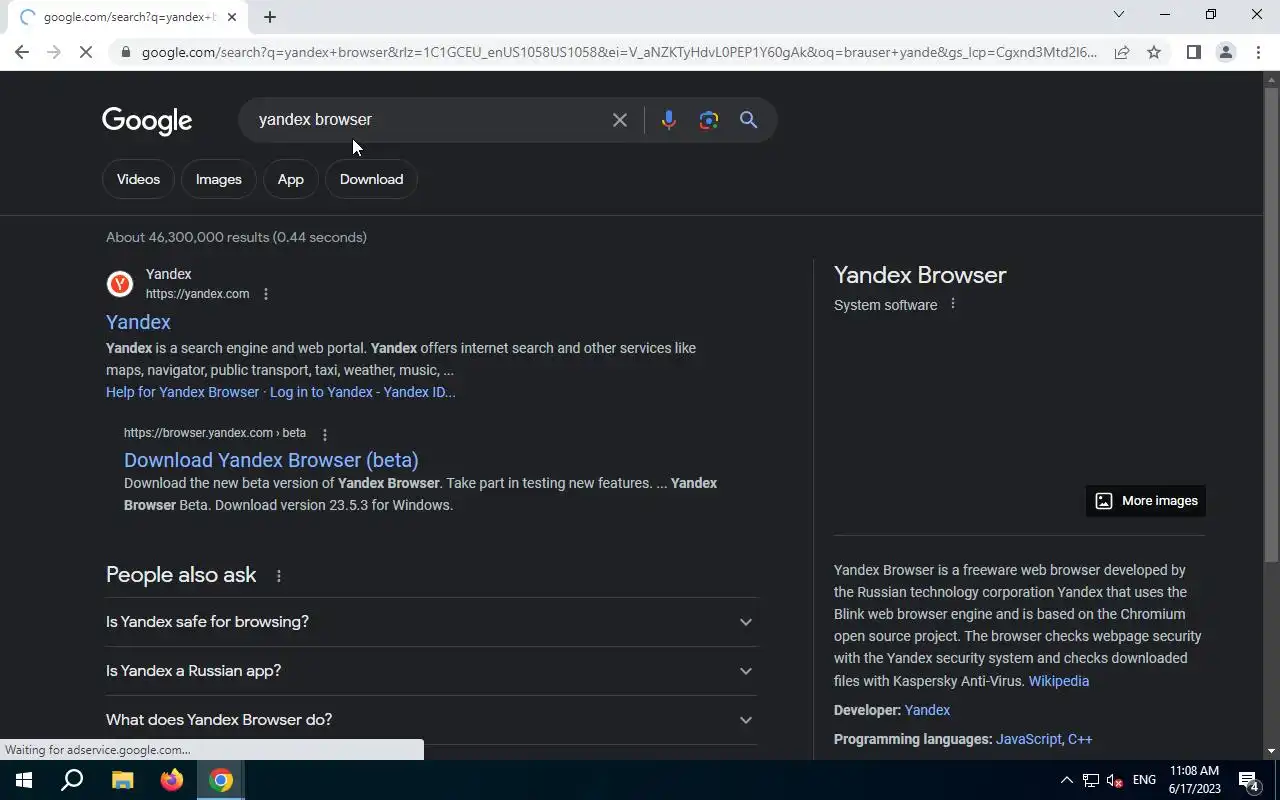Open the C++ programming language link

(1080, 739)
